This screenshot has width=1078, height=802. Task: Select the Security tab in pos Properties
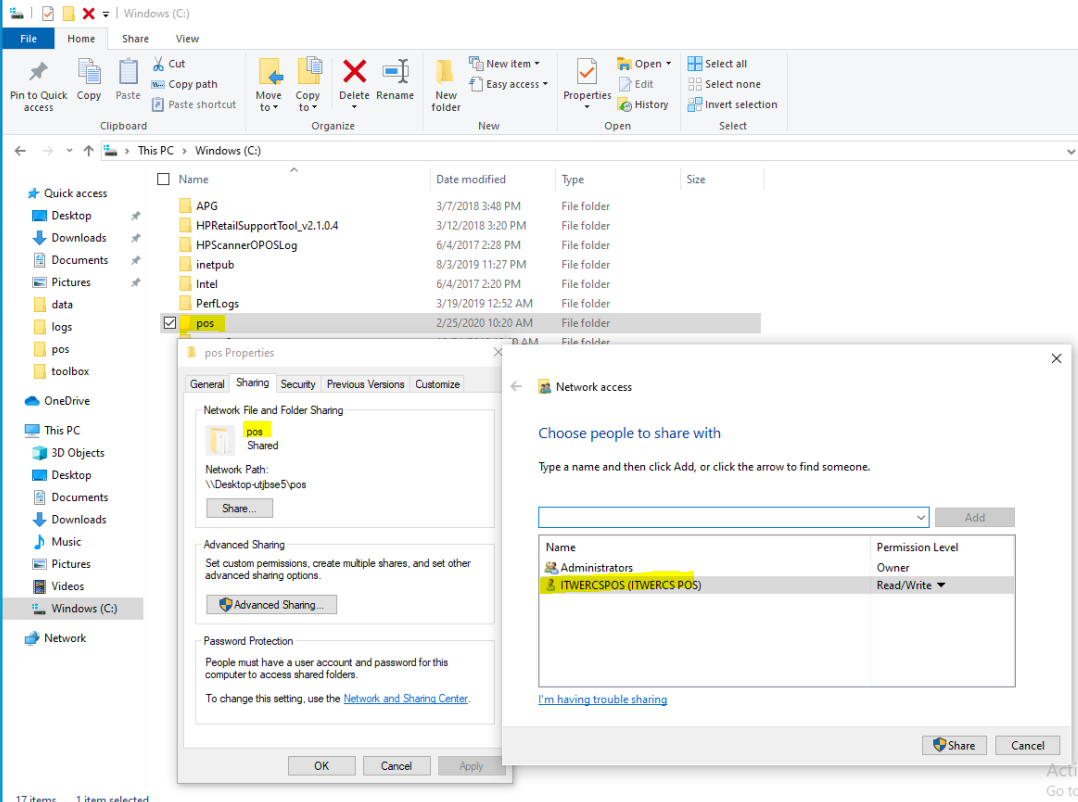click(x=298, y=383)
